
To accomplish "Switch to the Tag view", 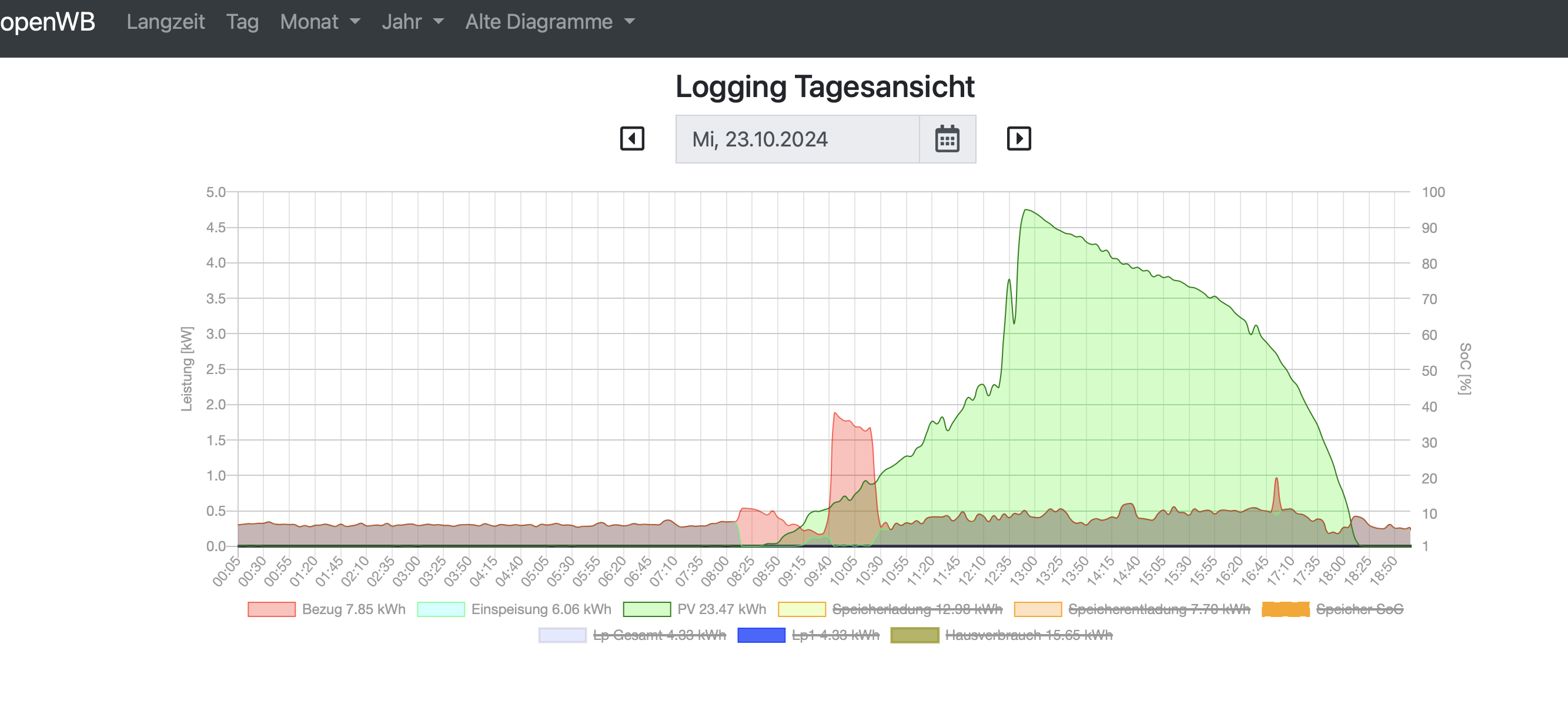I will click(x=242, y=22).
